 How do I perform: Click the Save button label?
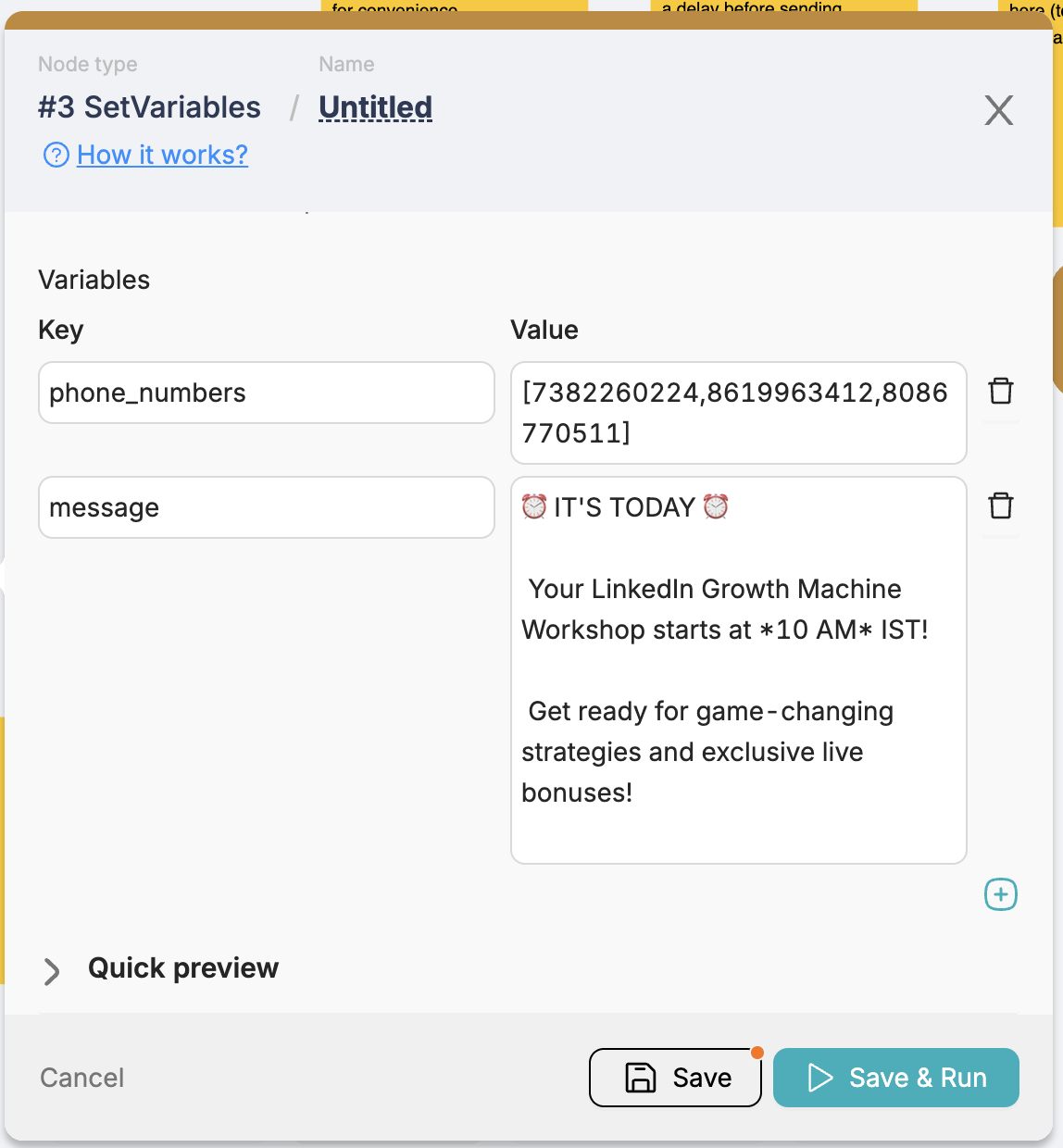coord(702,1078)
